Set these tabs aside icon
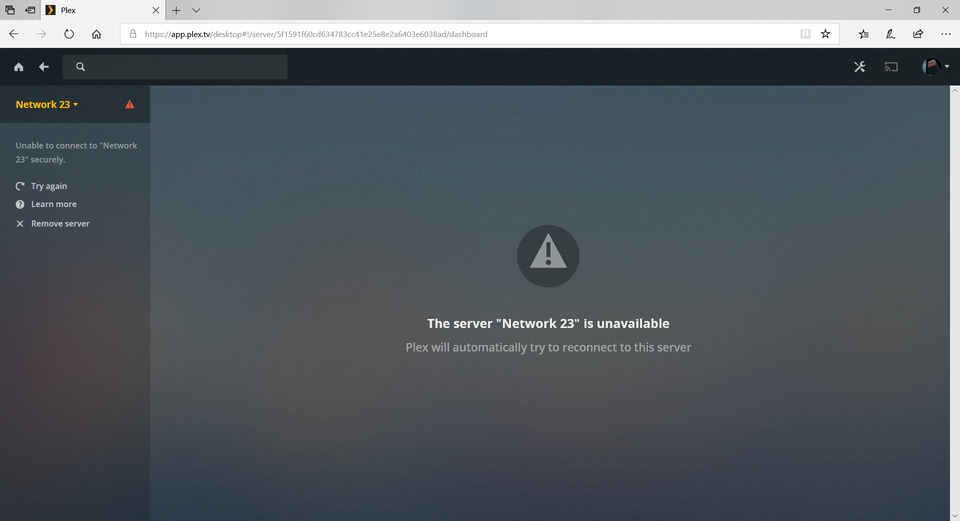Screen dimensions: 960x521 coord(29,10)
